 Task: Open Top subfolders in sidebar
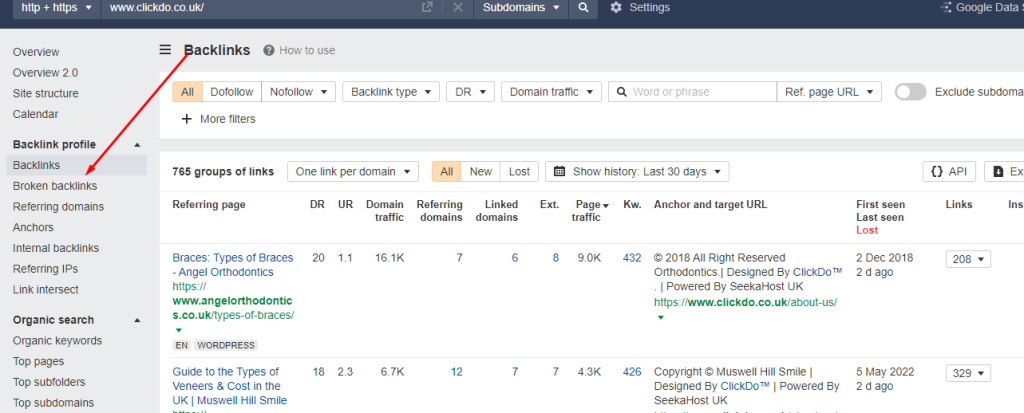coord(49,382)
